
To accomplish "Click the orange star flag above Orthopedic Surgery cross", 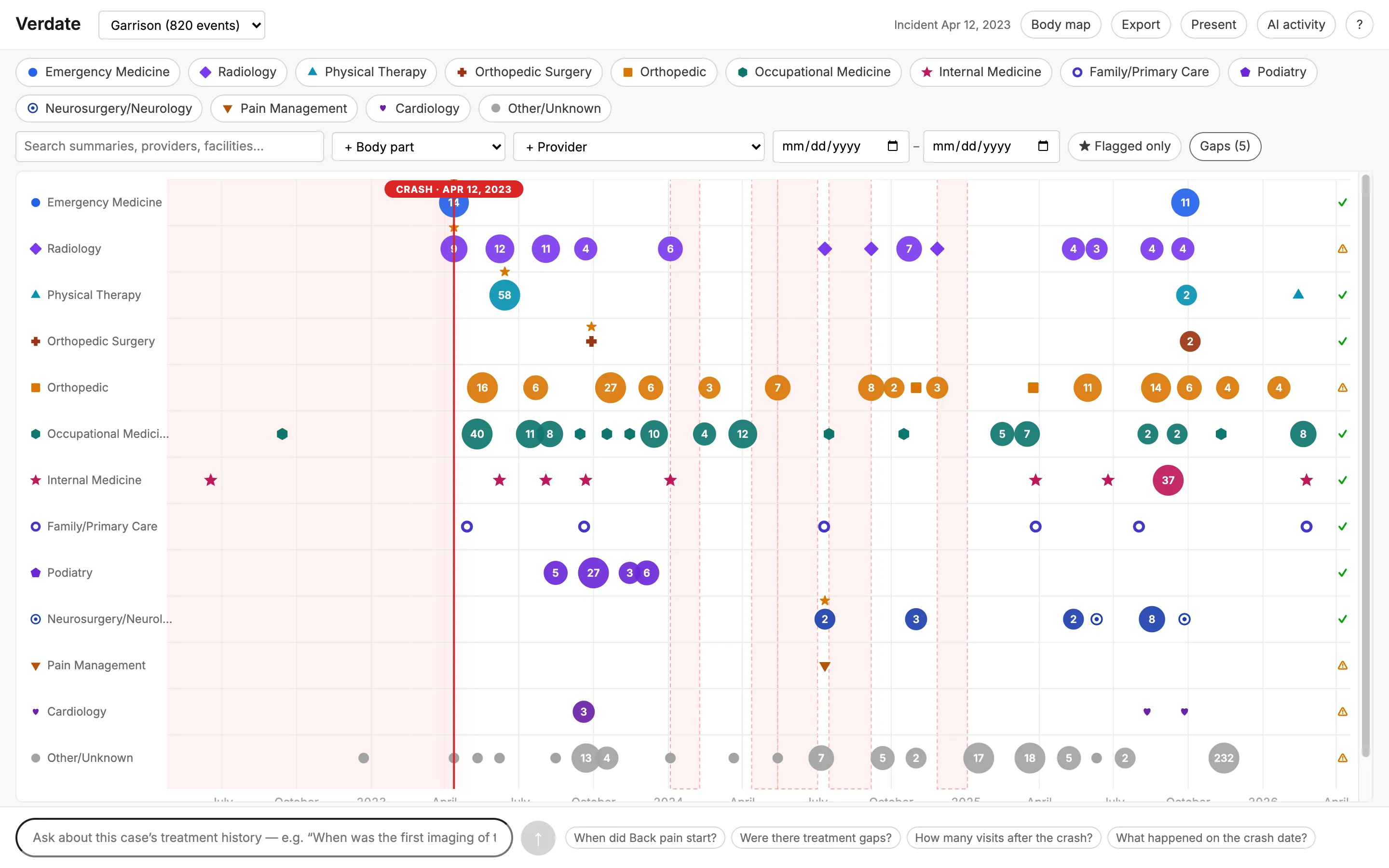I will click(x=591, y=326).
